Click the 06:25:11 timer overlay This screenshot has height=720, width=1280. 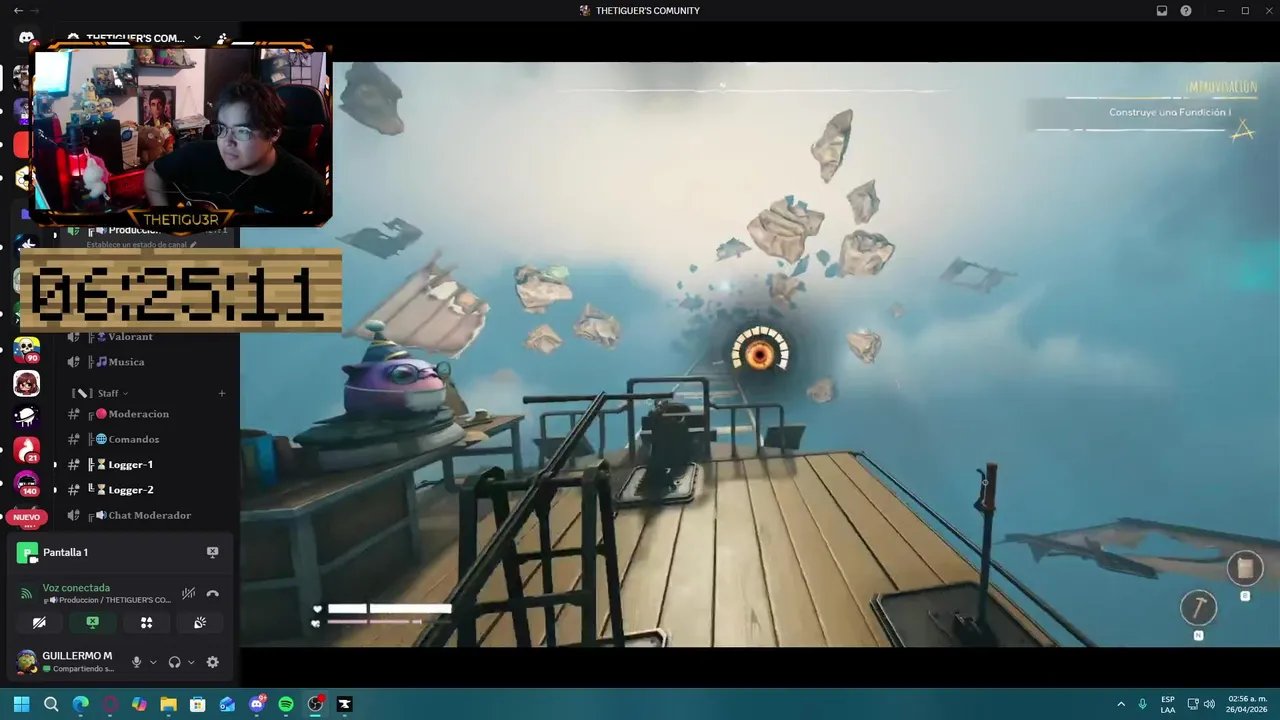[x=181, y=291]
